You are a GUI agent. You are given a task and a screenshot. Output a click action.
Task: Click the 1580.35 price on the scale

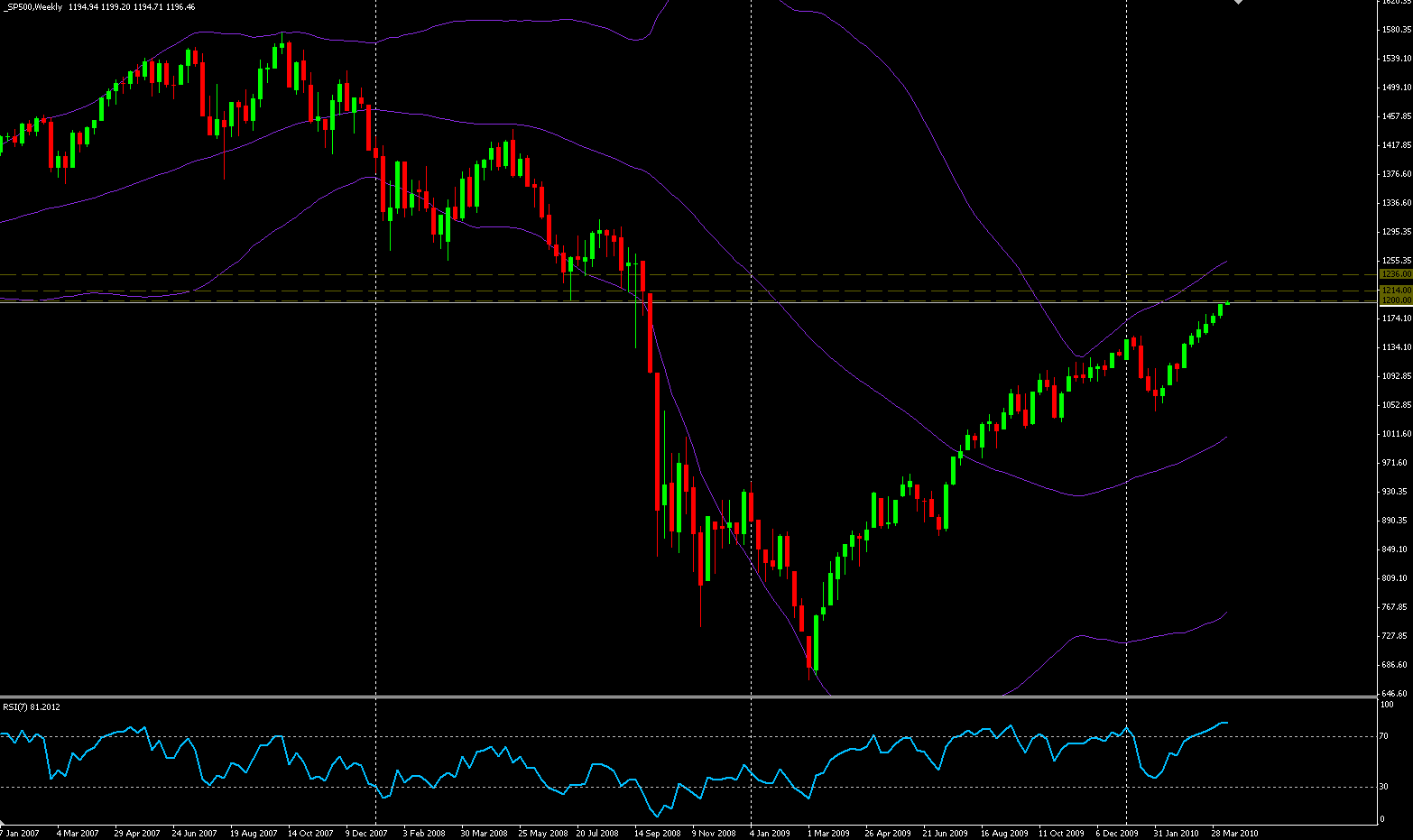click(1395, 30)
